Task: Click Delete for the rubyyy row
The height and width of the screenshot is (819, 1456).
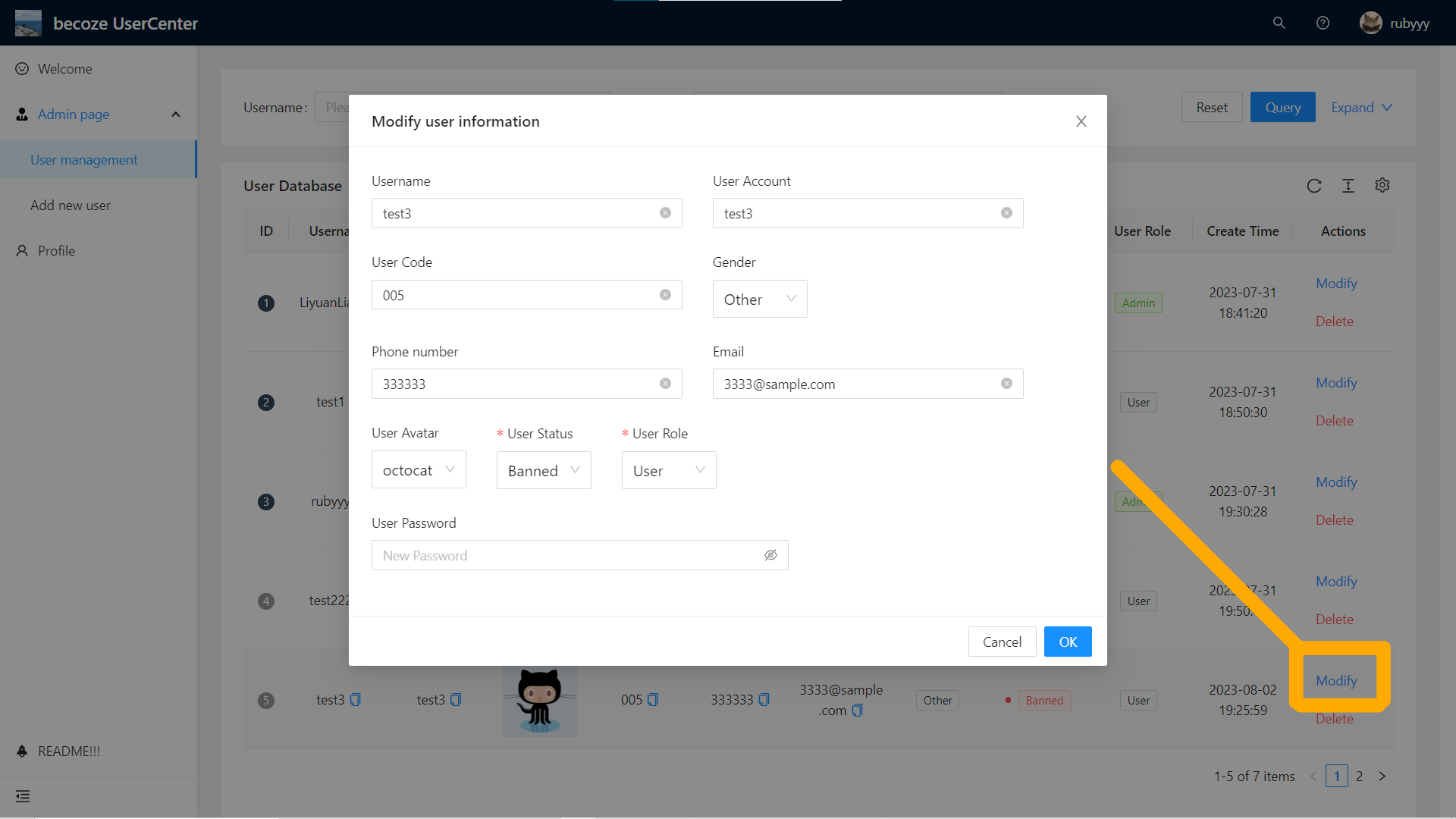Action: click(x=1334, y=519)
